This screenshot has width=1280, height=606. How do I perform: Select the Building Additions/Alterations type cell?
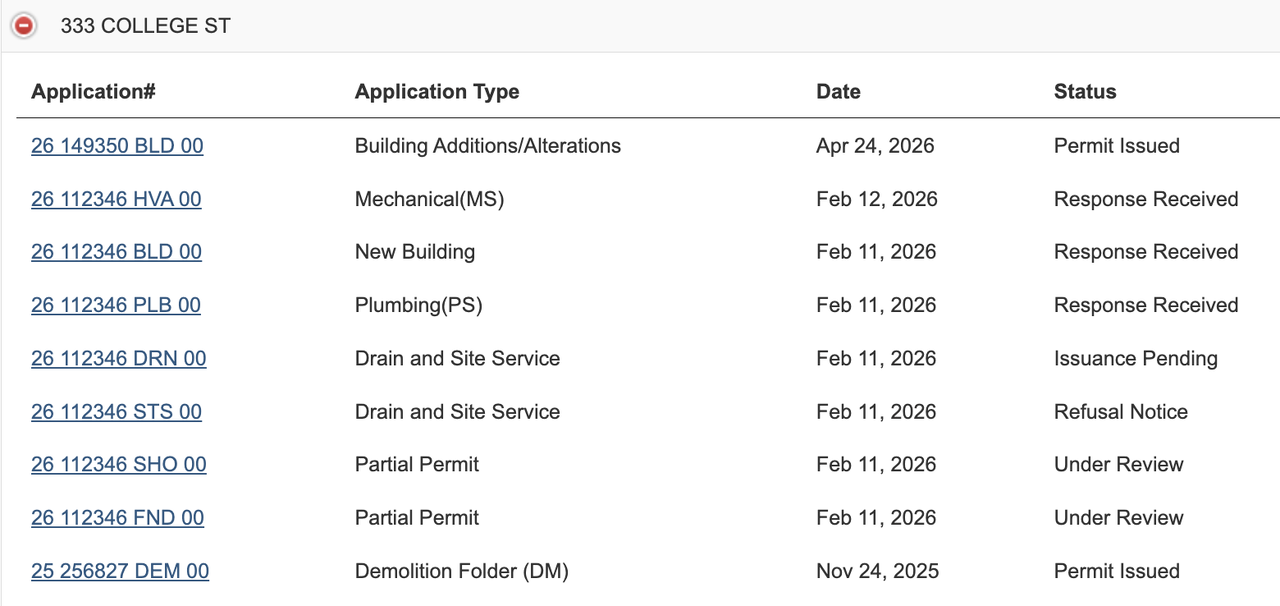tap(488, 146)
